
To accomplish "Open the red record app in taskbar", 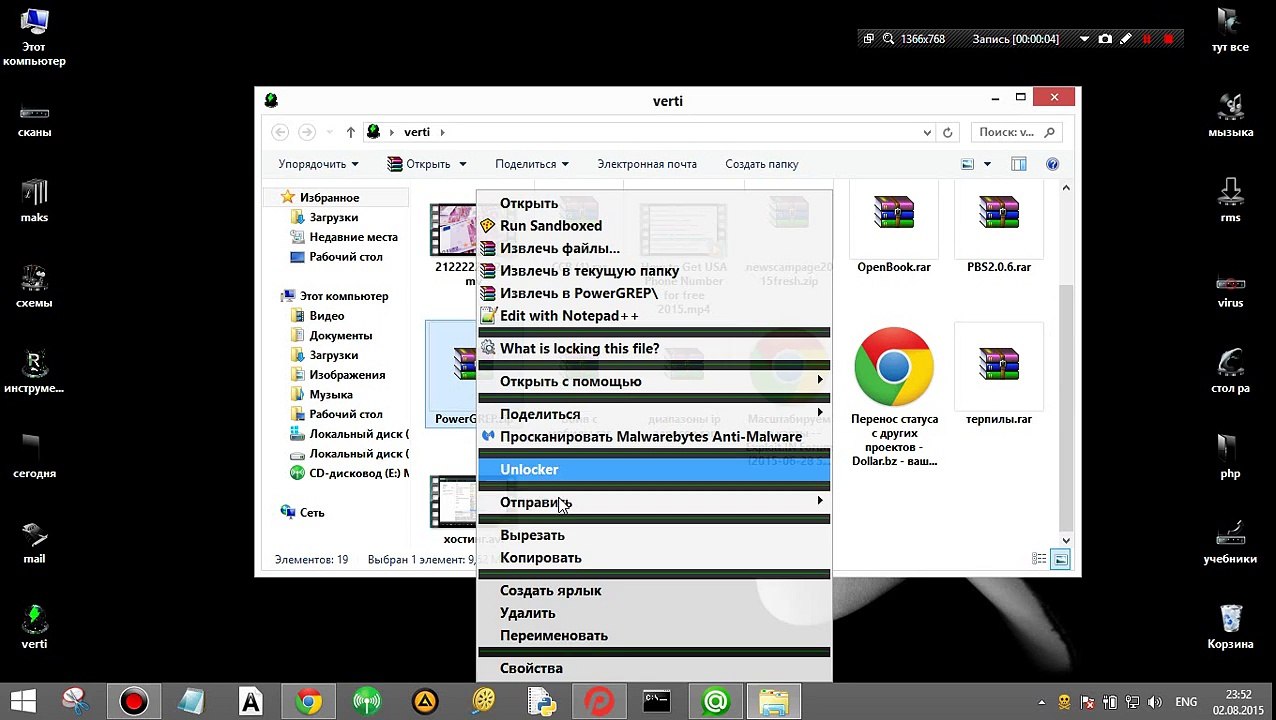I will tap(133, 702).
